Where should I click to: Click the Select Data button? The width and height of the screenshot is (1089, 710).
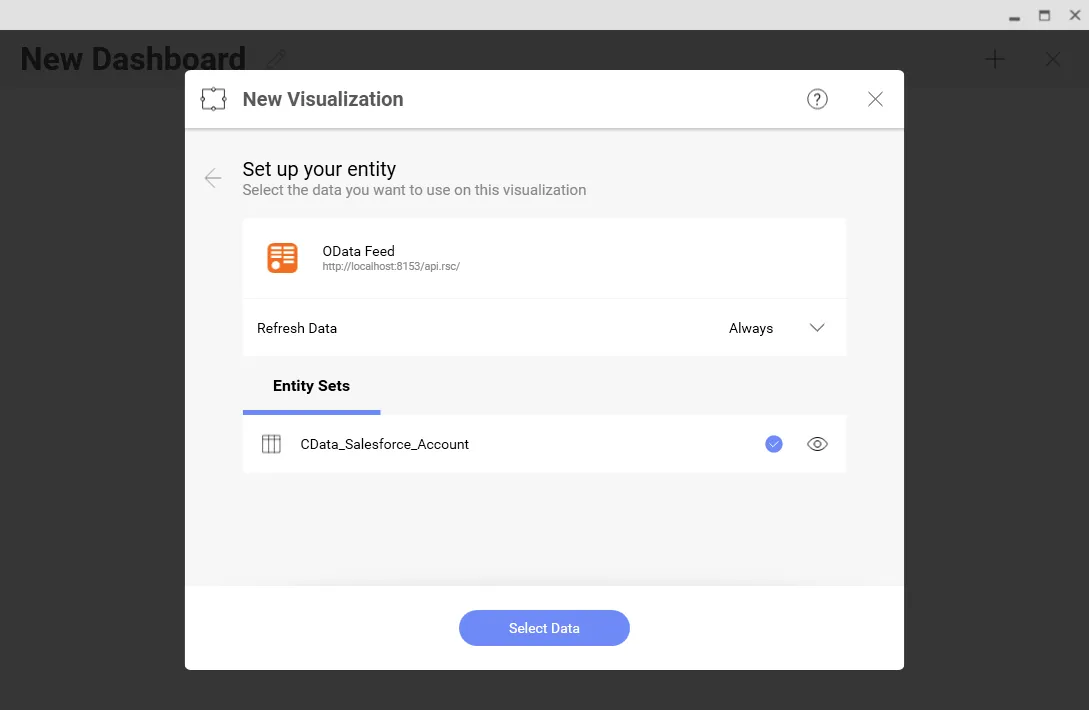pos(544,628)
